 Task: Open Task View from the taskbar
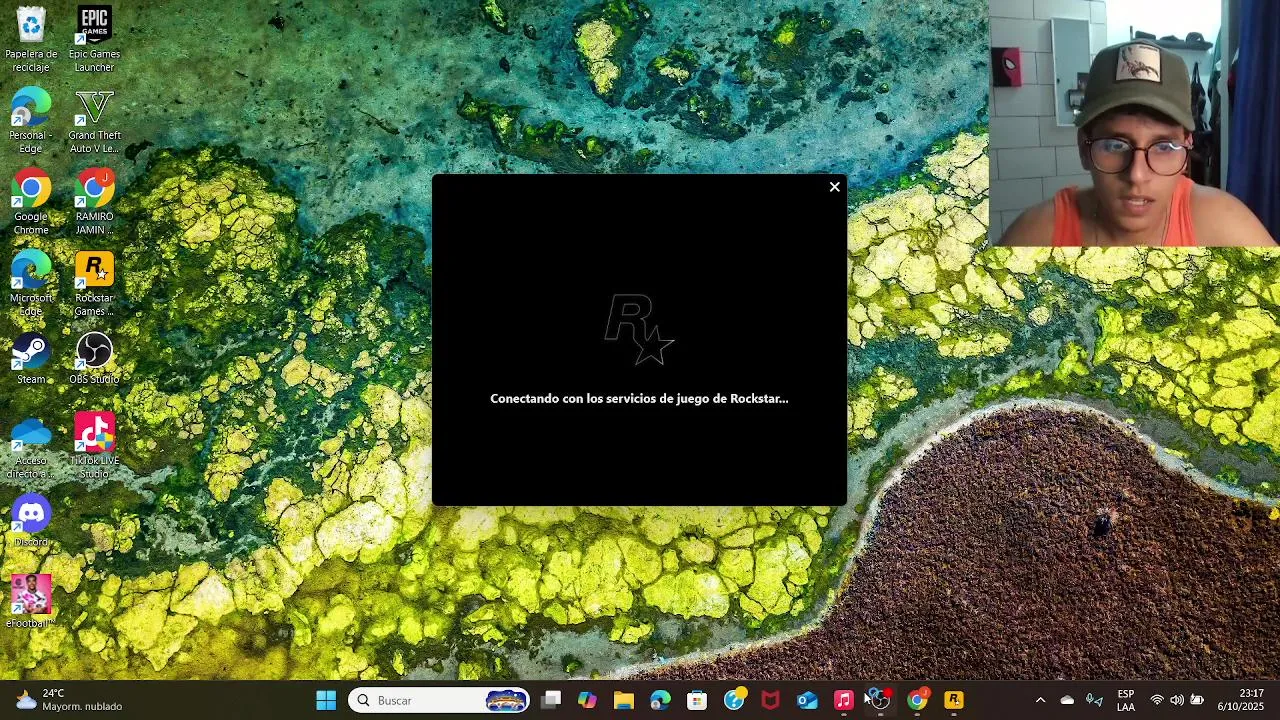point(551,700)
